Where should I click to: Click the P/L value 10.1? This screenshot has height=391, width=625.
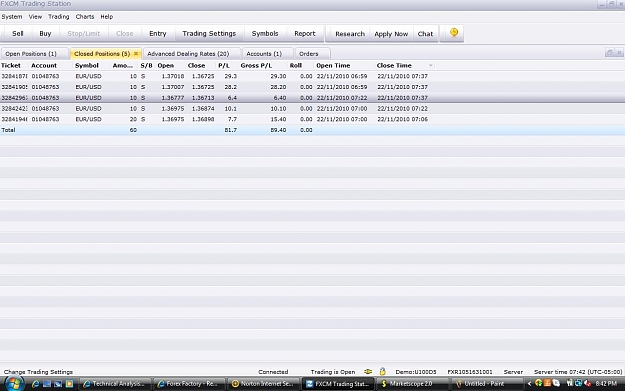coord(230,108)
